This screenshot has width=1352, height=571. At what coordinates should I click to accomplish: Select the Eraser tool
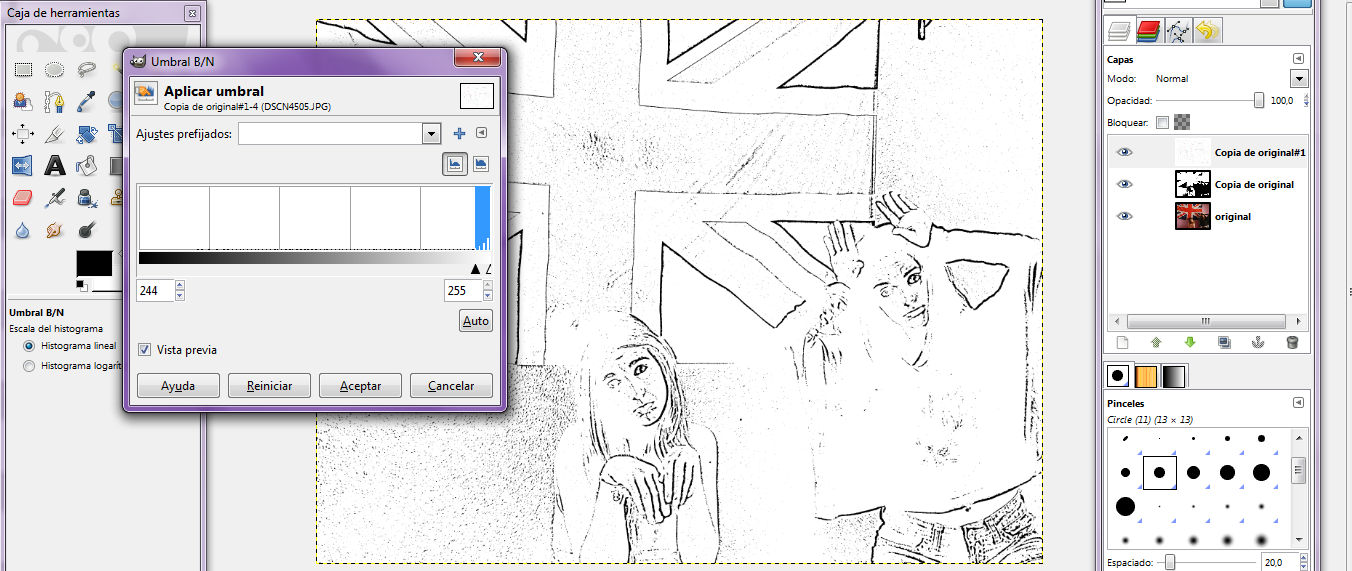click(x=23, y=197)
